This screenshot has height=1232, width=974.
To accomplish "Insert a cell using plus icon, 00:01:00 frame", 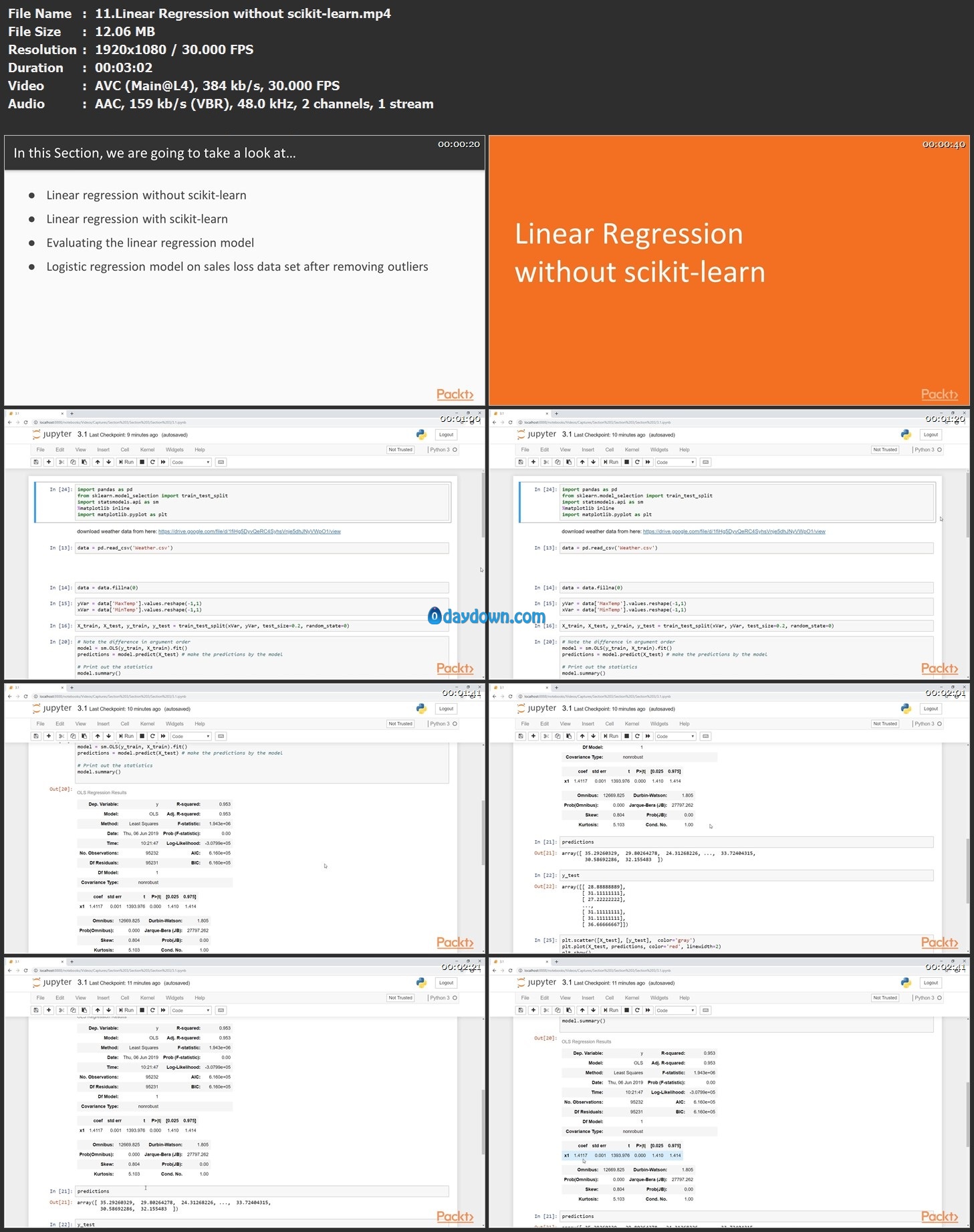I will coord(49,462).
